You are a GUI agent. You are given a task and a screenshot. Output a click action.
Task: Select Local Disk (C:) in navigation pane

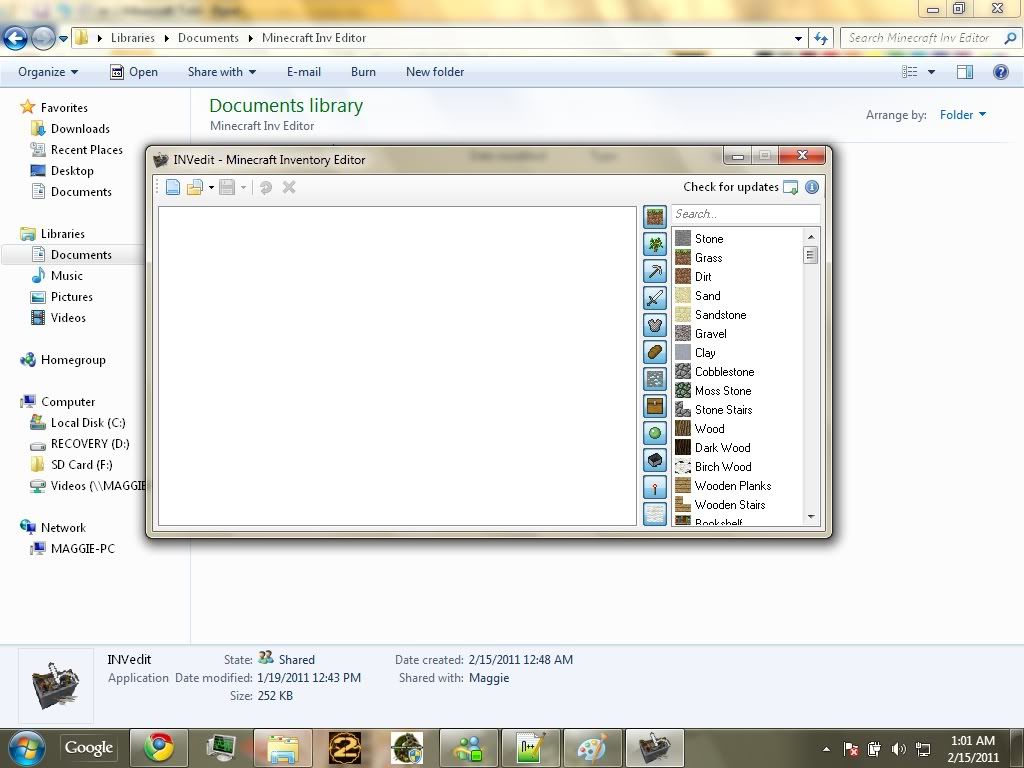pyautogui.click(x=88, y=423)
